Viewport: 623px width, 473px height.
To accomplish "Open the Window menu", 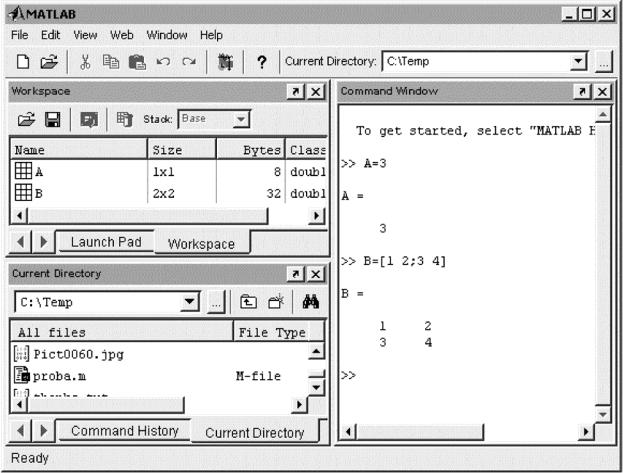I will [167, 35].
